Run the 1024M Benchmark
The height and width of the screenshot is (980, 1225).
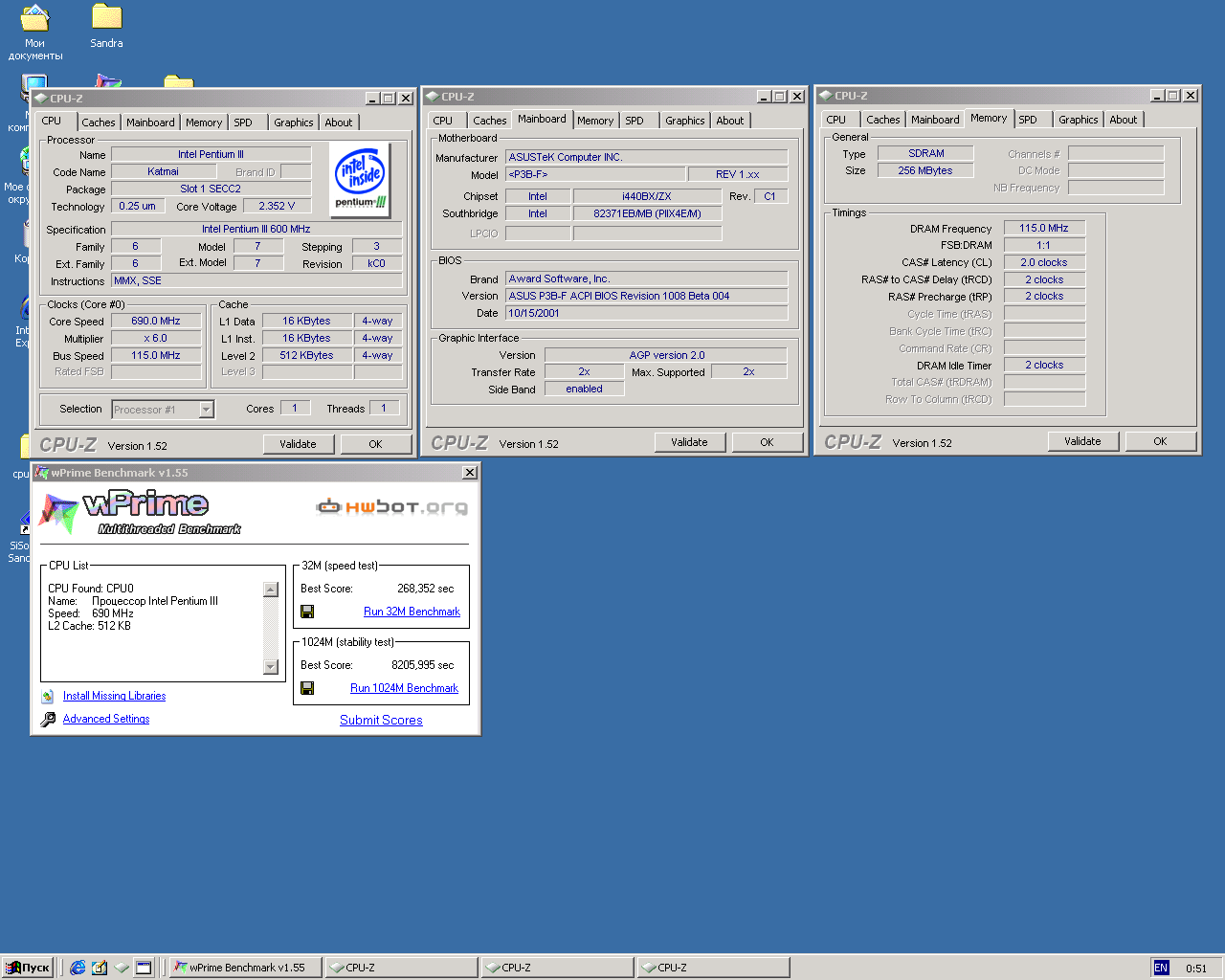pyautogui.click(x=404, y=688)
